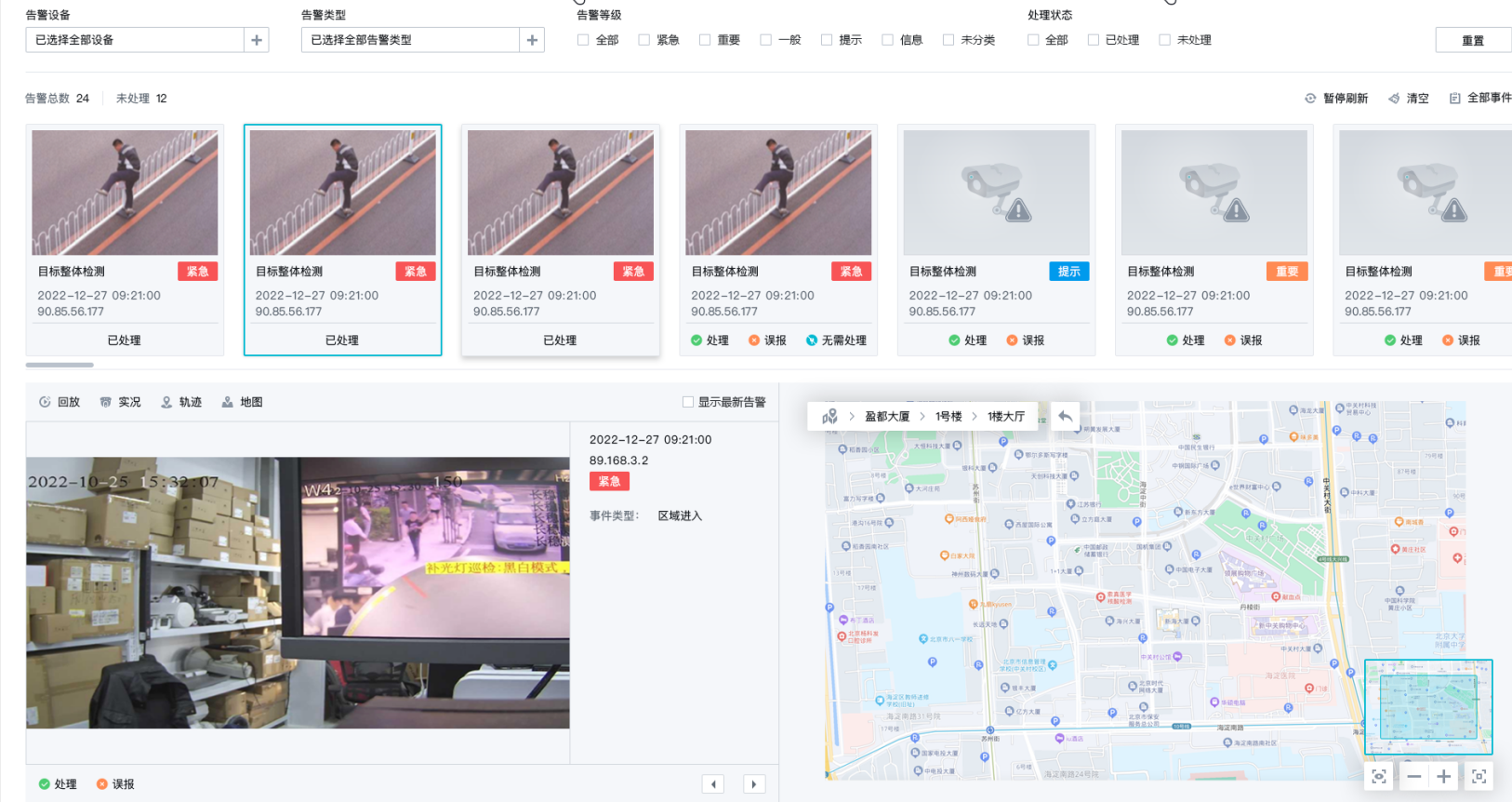The width and height of the screenshot is (1512, 802).
Task: Expand the alarm device selector plus button
Action: (257, 40)
